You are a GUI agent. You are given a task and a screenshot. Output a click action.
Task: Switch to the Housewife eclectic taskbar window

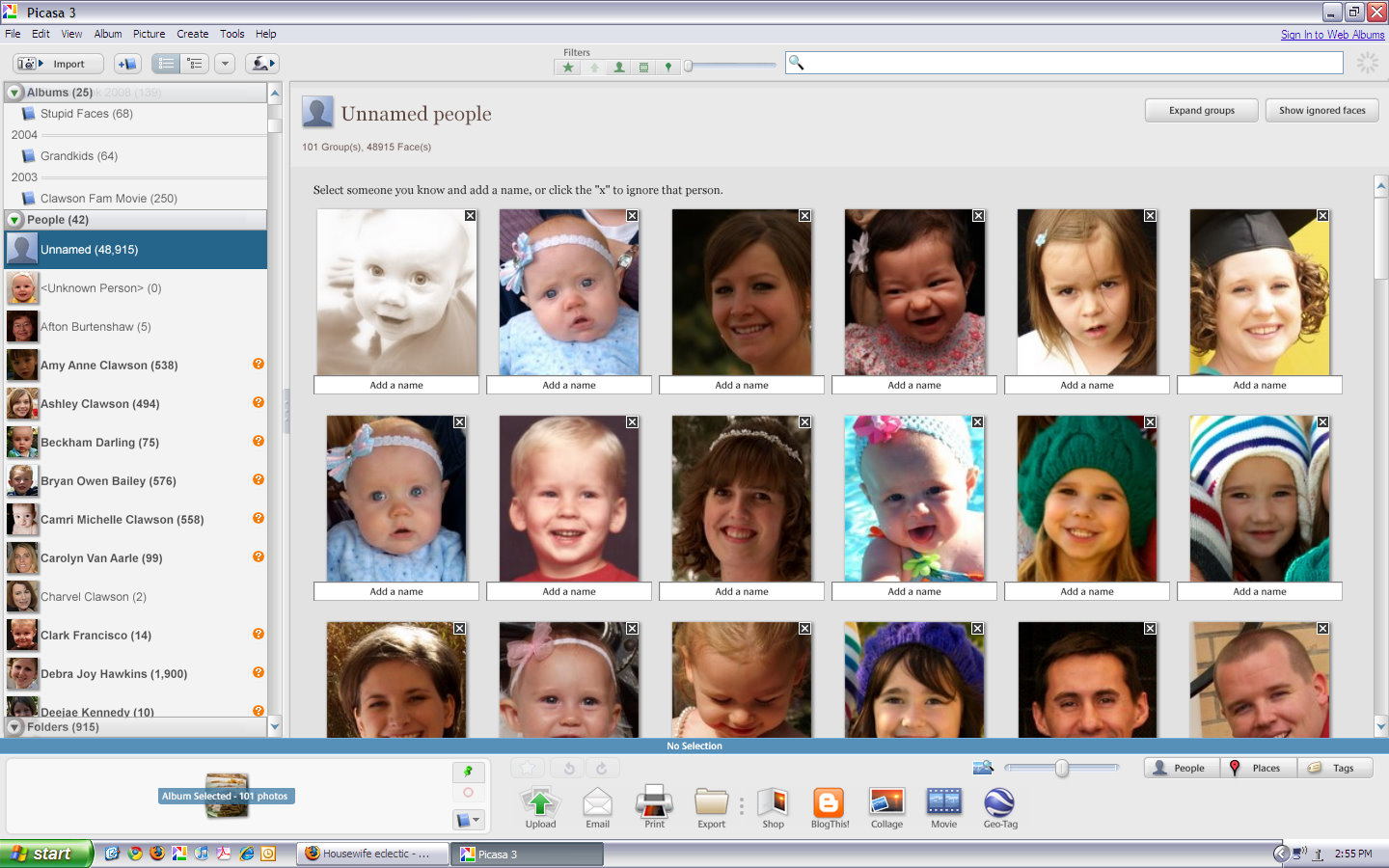[373, 854]
